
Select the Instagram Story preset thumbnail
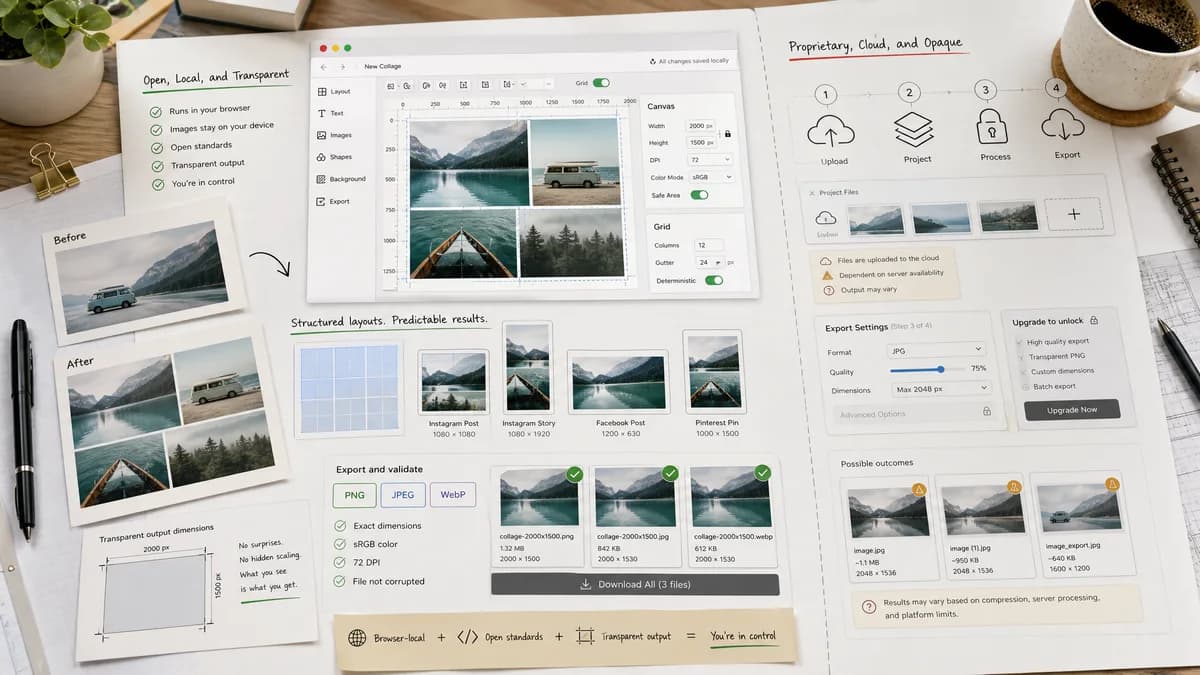528,366
